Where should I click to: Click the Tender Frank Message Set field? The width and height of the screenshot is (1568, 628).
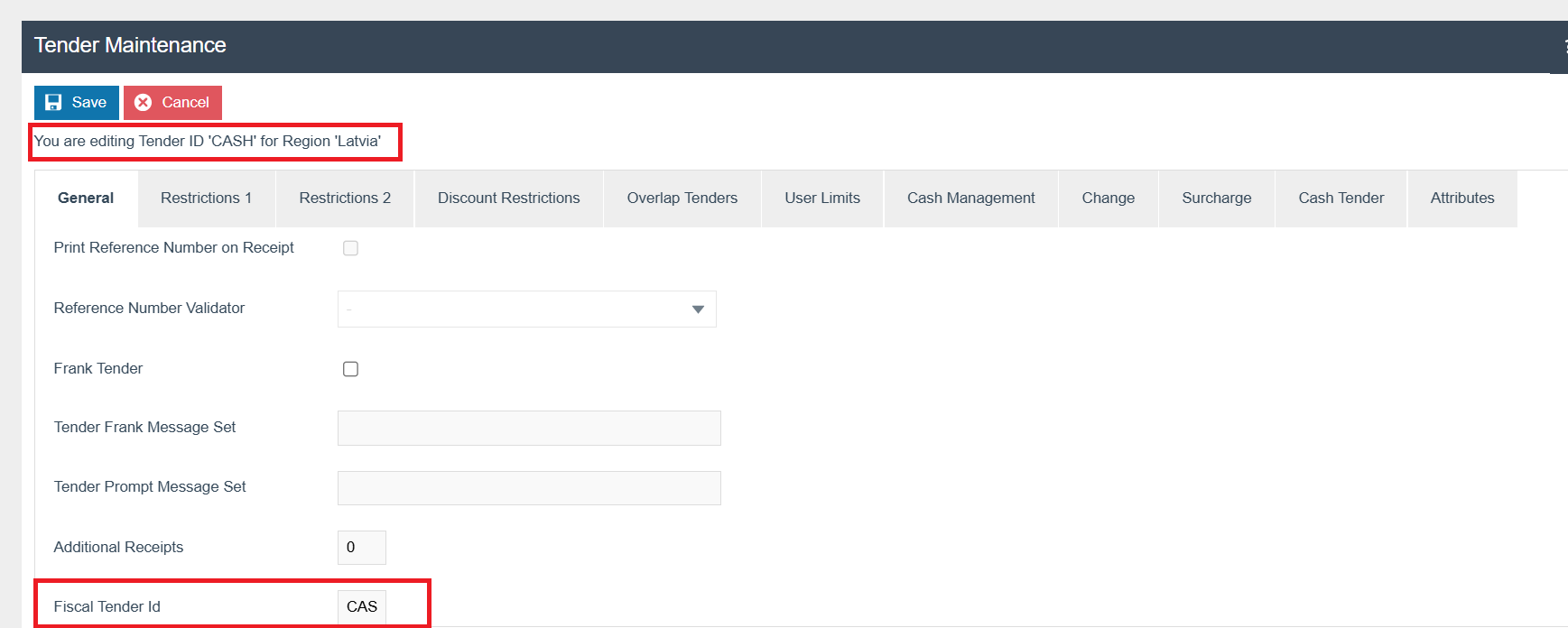[529, 429]
